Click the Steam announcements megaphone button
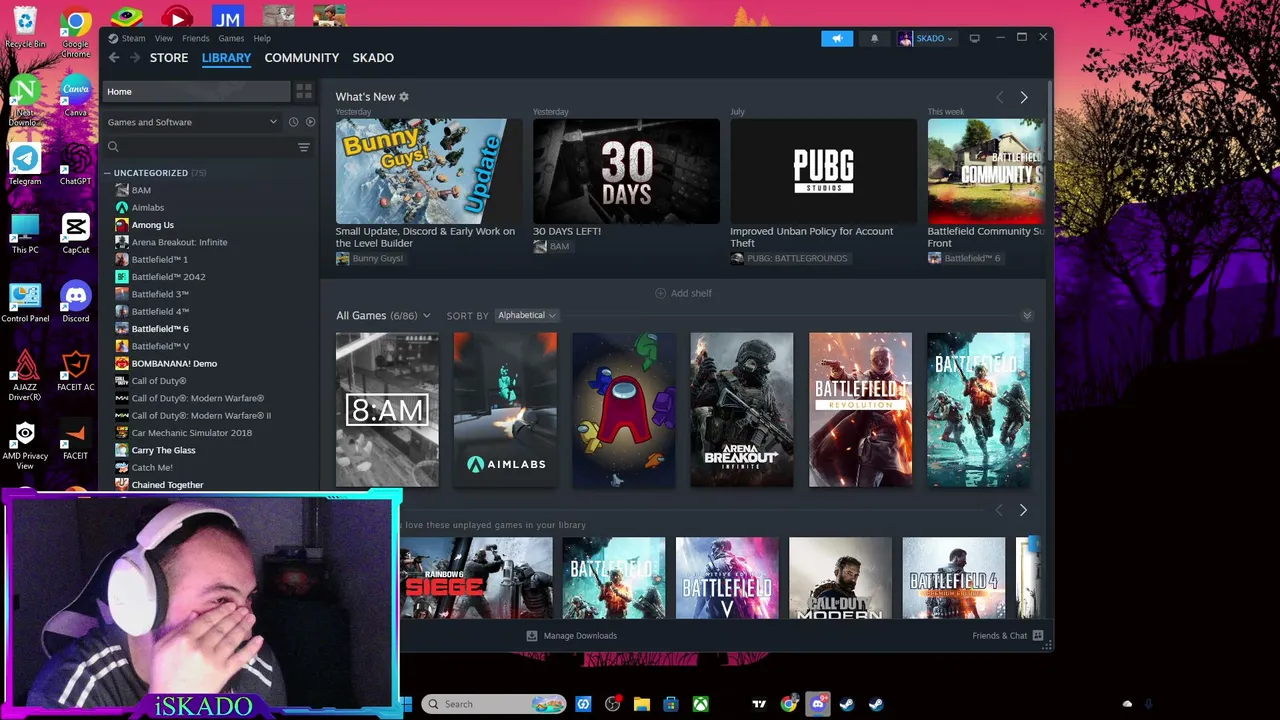This screenshot has height=720, width=1280. point(837,38)
